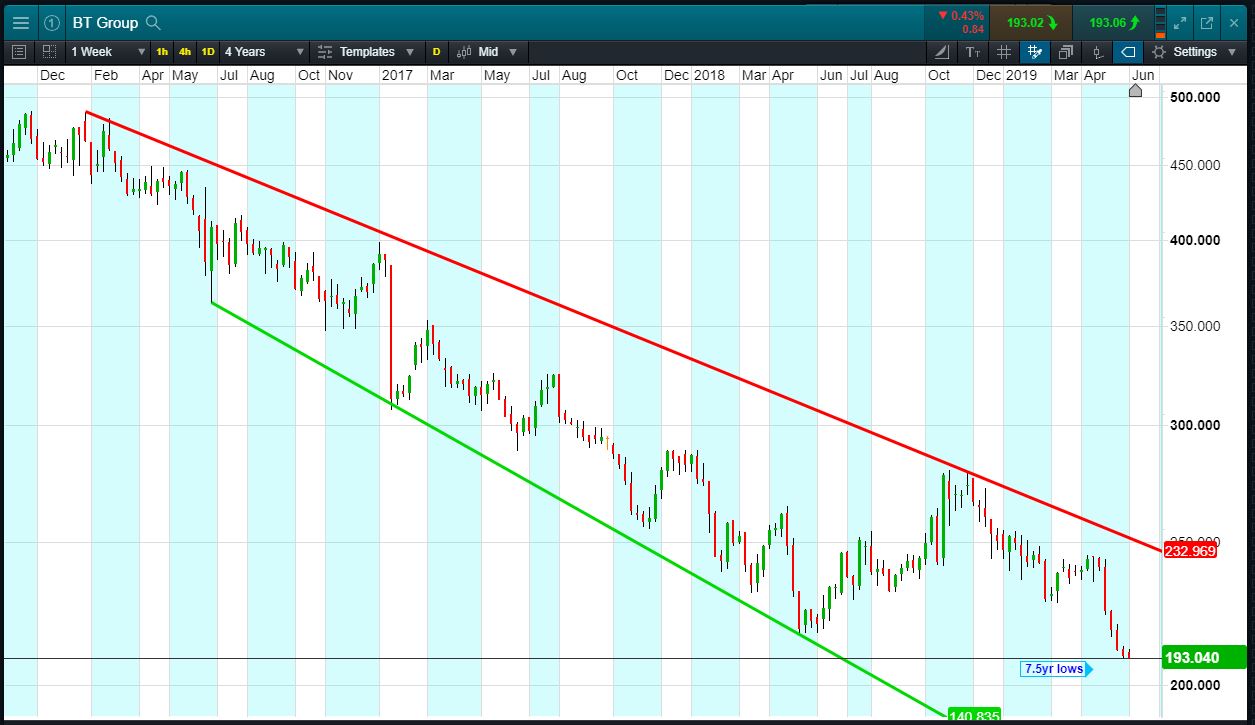1255x725 pixels.
Task: Select the 1h interval shortcut
Action: tap(162, 51)
